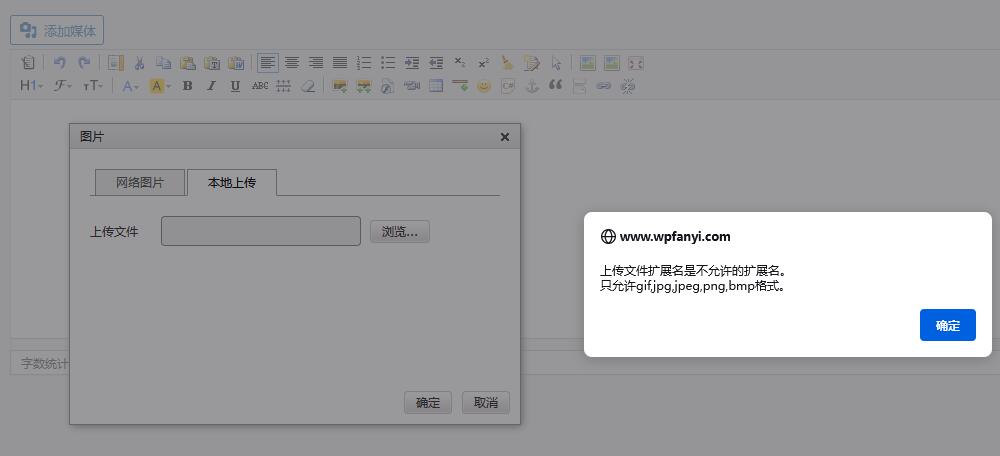Select the 本地上传 tab
1000x456 pixels.
point(231,183)
